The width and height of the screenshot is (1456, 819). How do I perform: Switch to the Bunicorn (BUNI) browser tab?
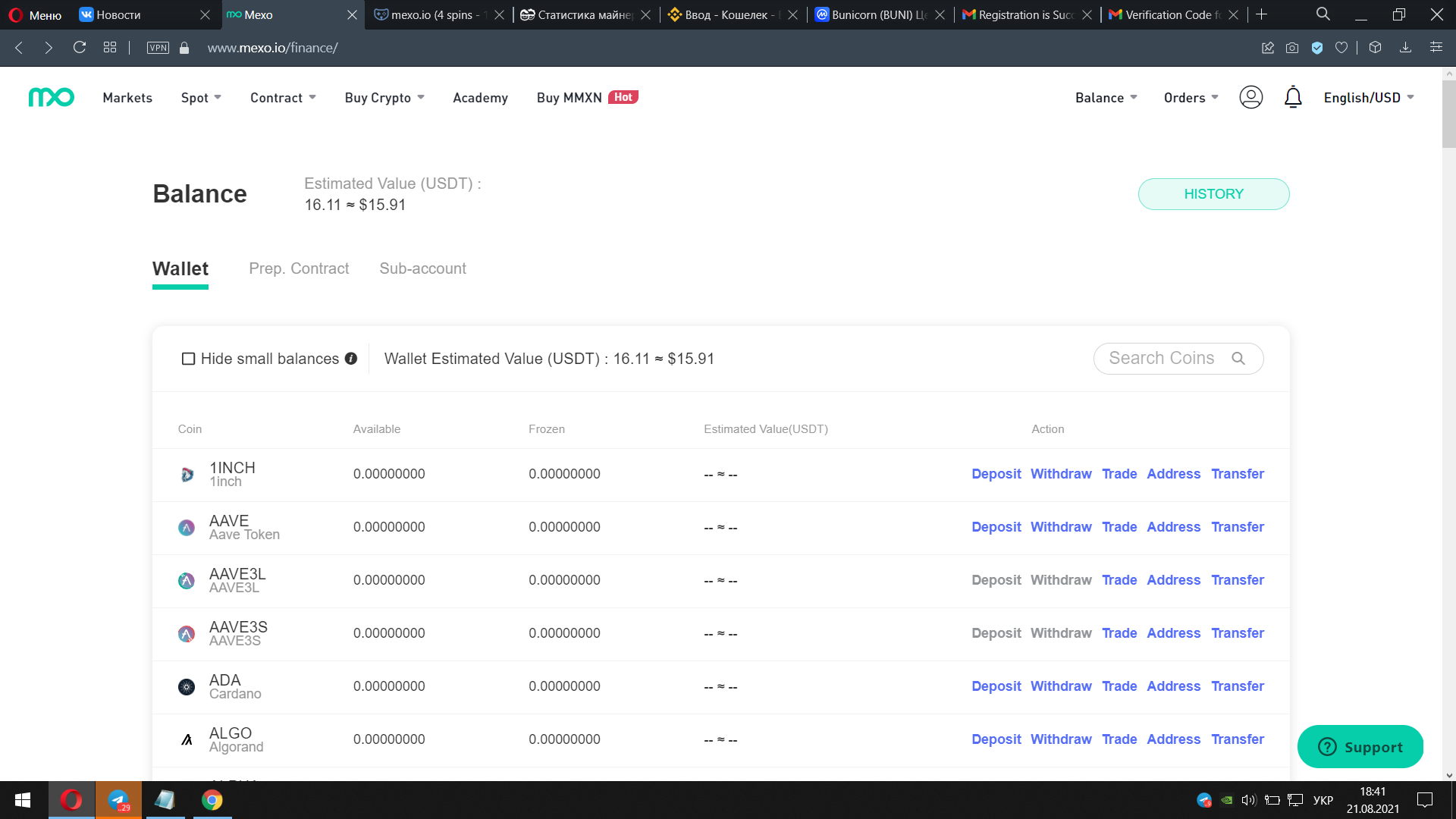point(880,14)
